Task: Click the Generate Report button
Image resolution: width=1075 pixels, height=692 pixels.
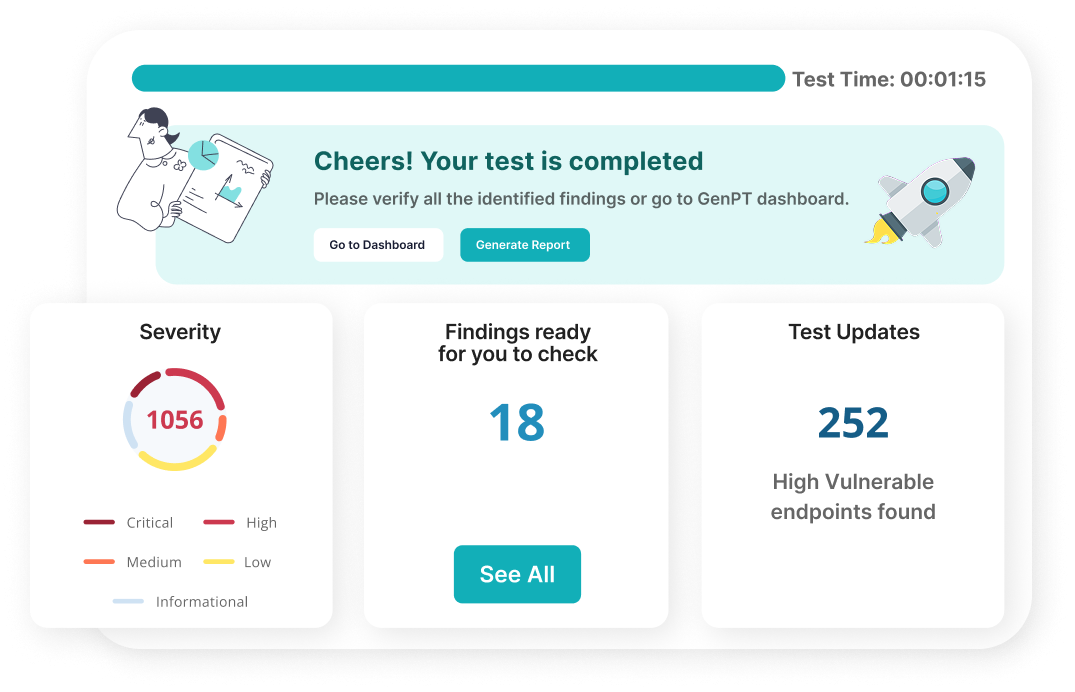Action: [x=524, y=245]
